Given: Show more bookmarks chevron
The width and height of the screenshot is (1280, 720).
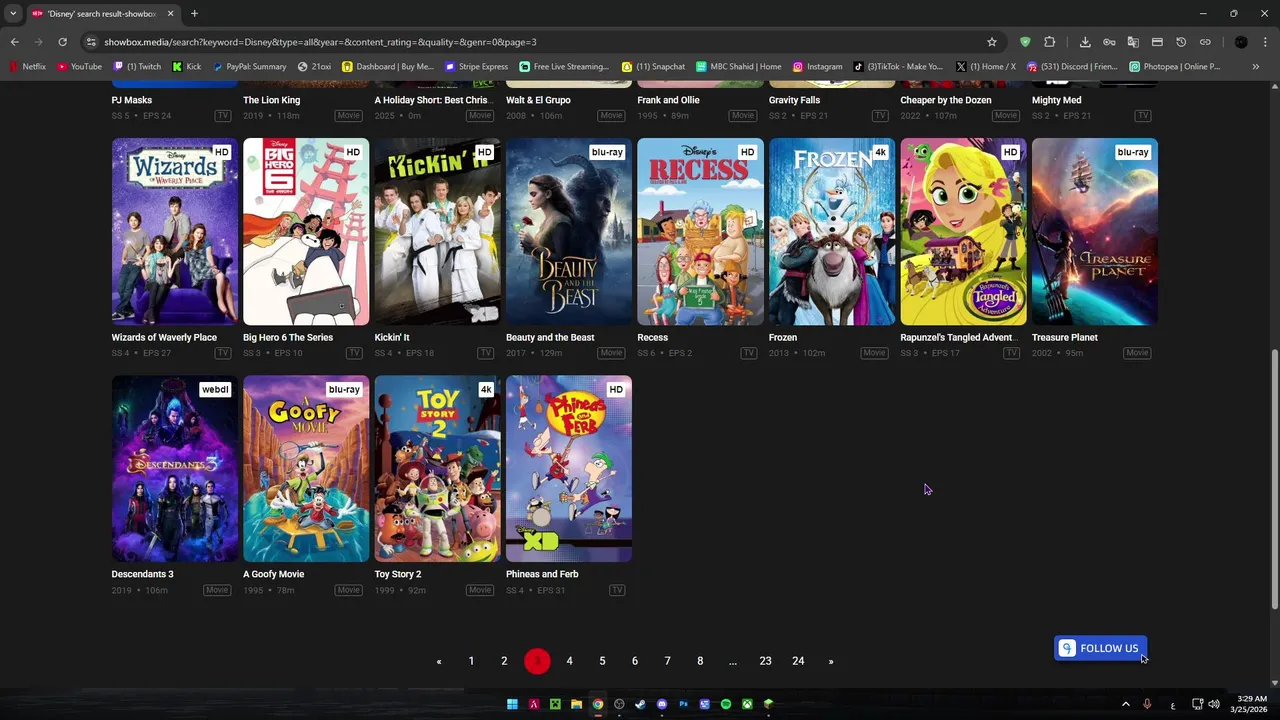Looking at the screenshot, I should [x=1256, y=67].
